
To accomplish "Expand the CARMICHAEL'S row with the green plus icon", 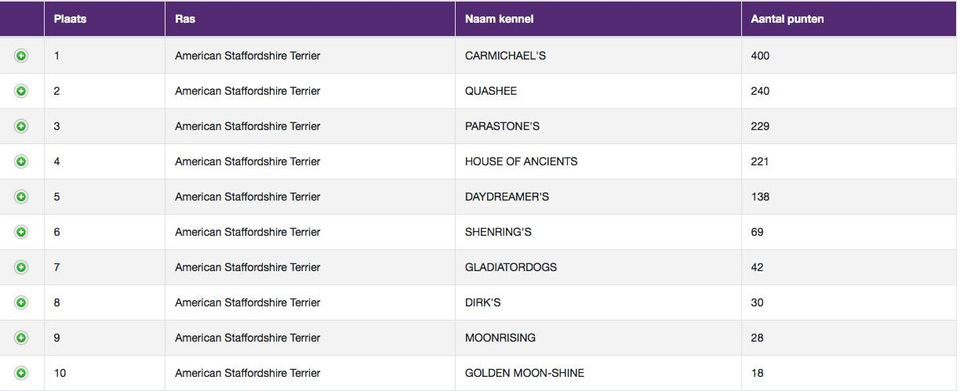I will (21, 56).
